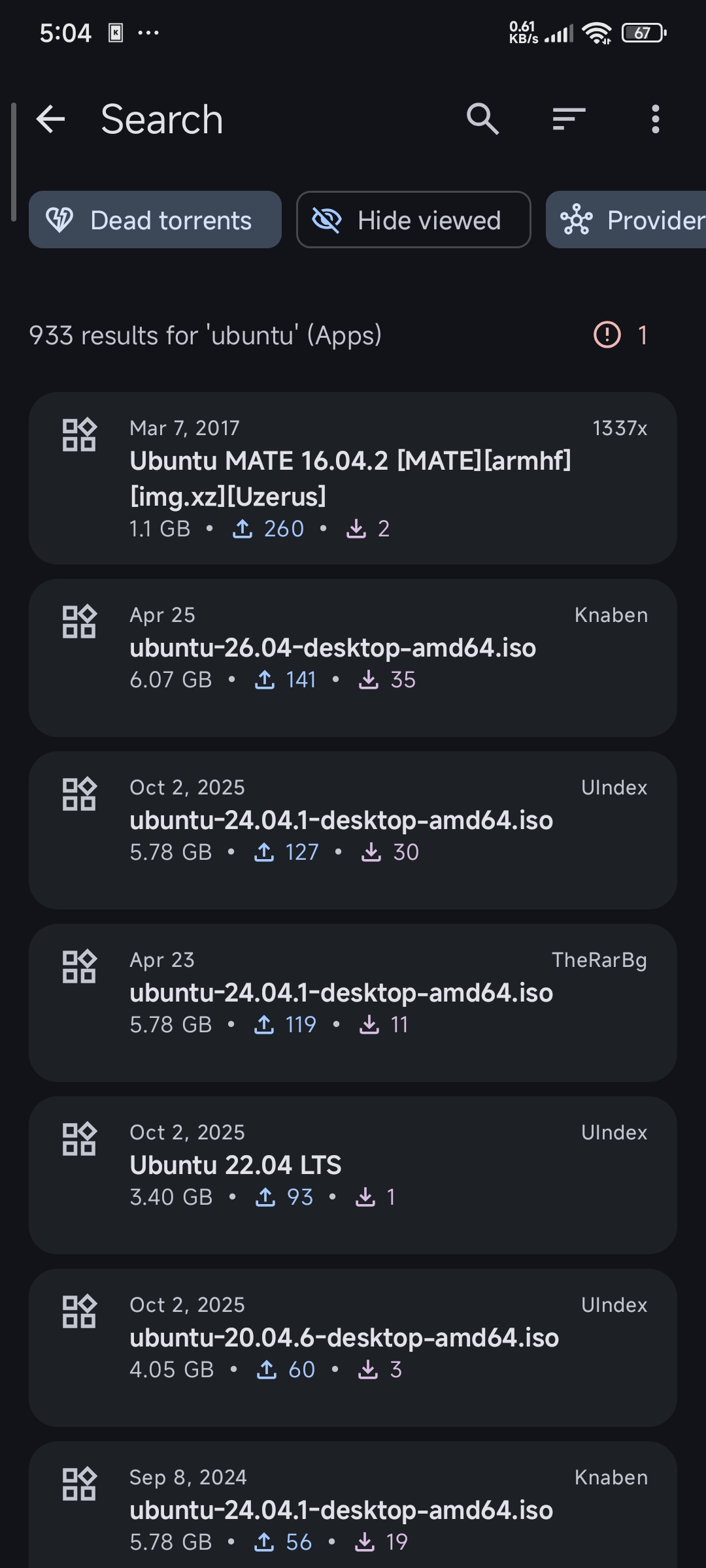Tap the Search screen title
Viewport: 706px width, 1568px height.
[x=162, y=120]
